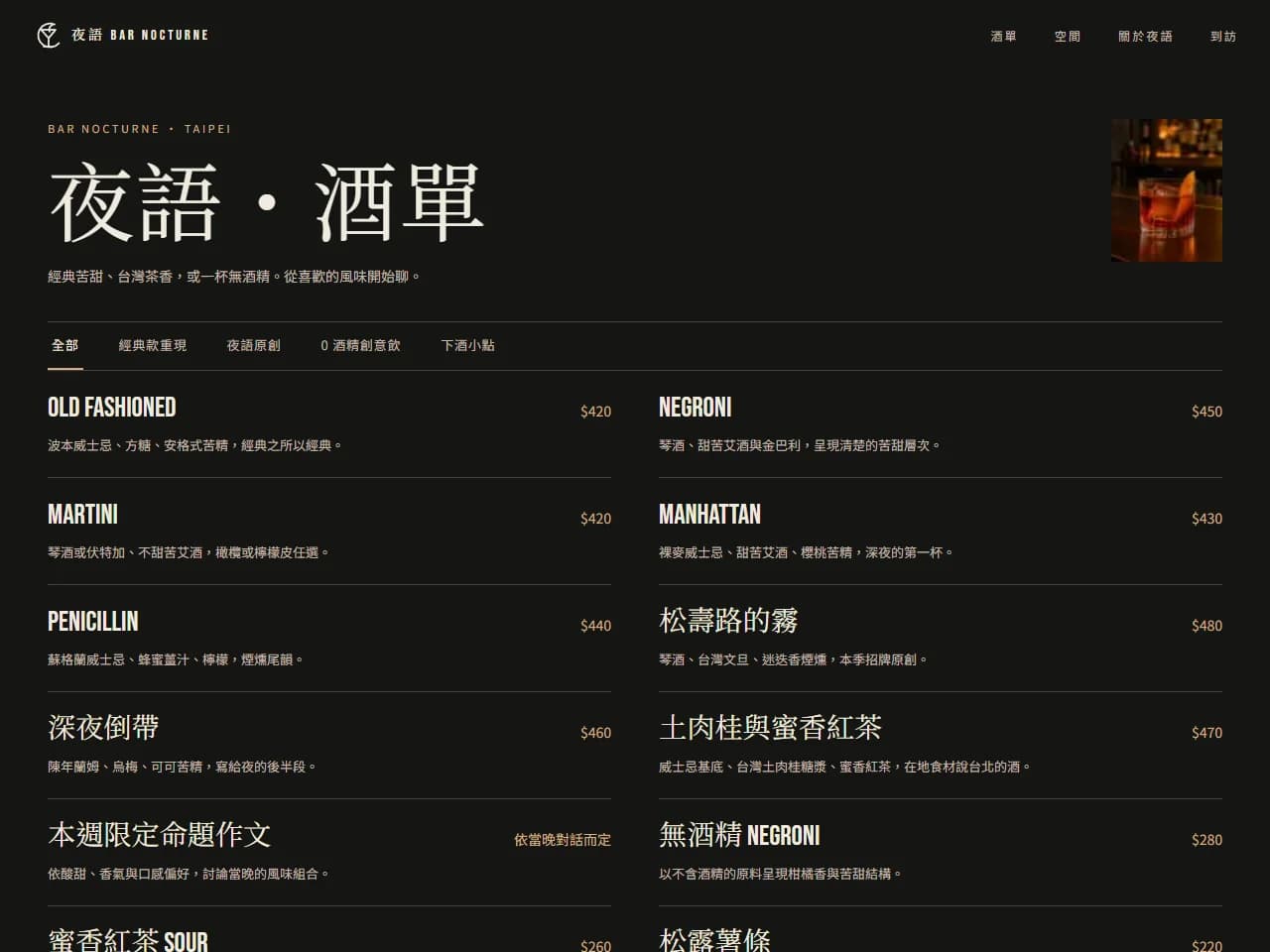Click the $280 price of 無酒精 Negroni

pyautogui.click(x=1206, y=840)
